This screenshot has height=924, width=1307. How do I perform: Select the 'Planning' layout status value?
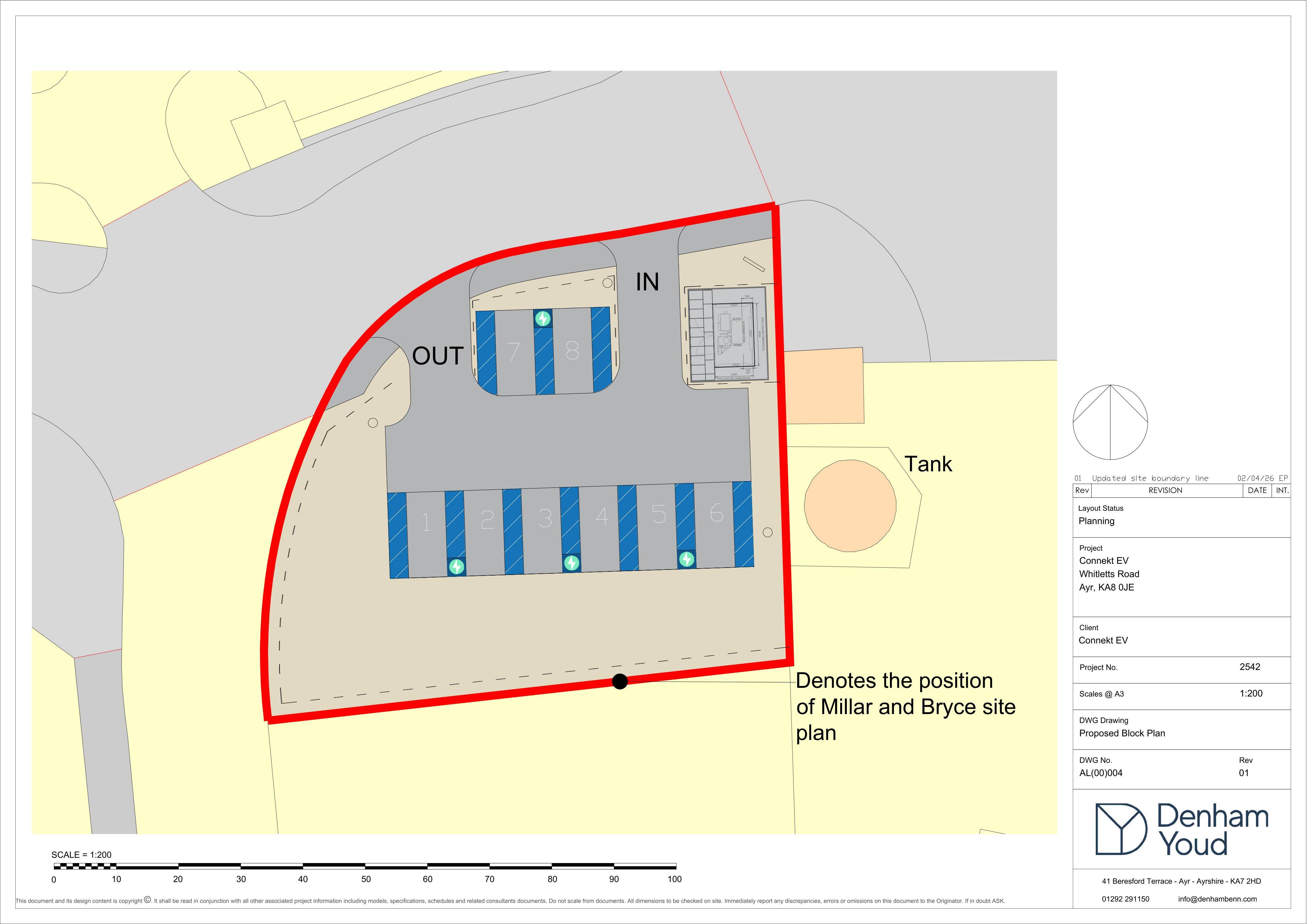pyautogui.click(x=1096, y=521)
